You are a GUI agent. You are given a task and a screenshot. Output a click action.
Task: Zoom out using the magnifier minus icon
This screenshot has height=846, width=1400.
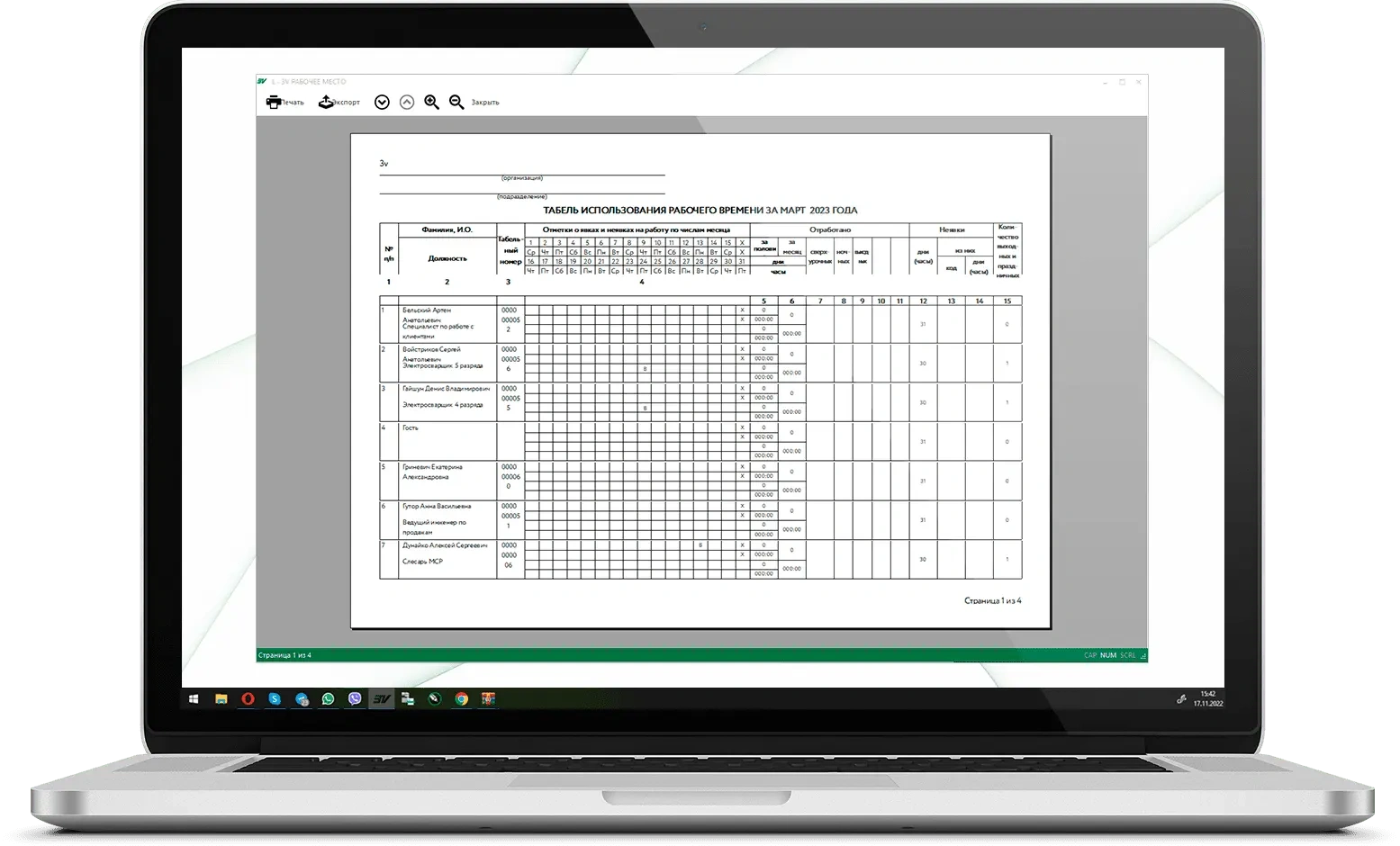(x=456, y=103)
